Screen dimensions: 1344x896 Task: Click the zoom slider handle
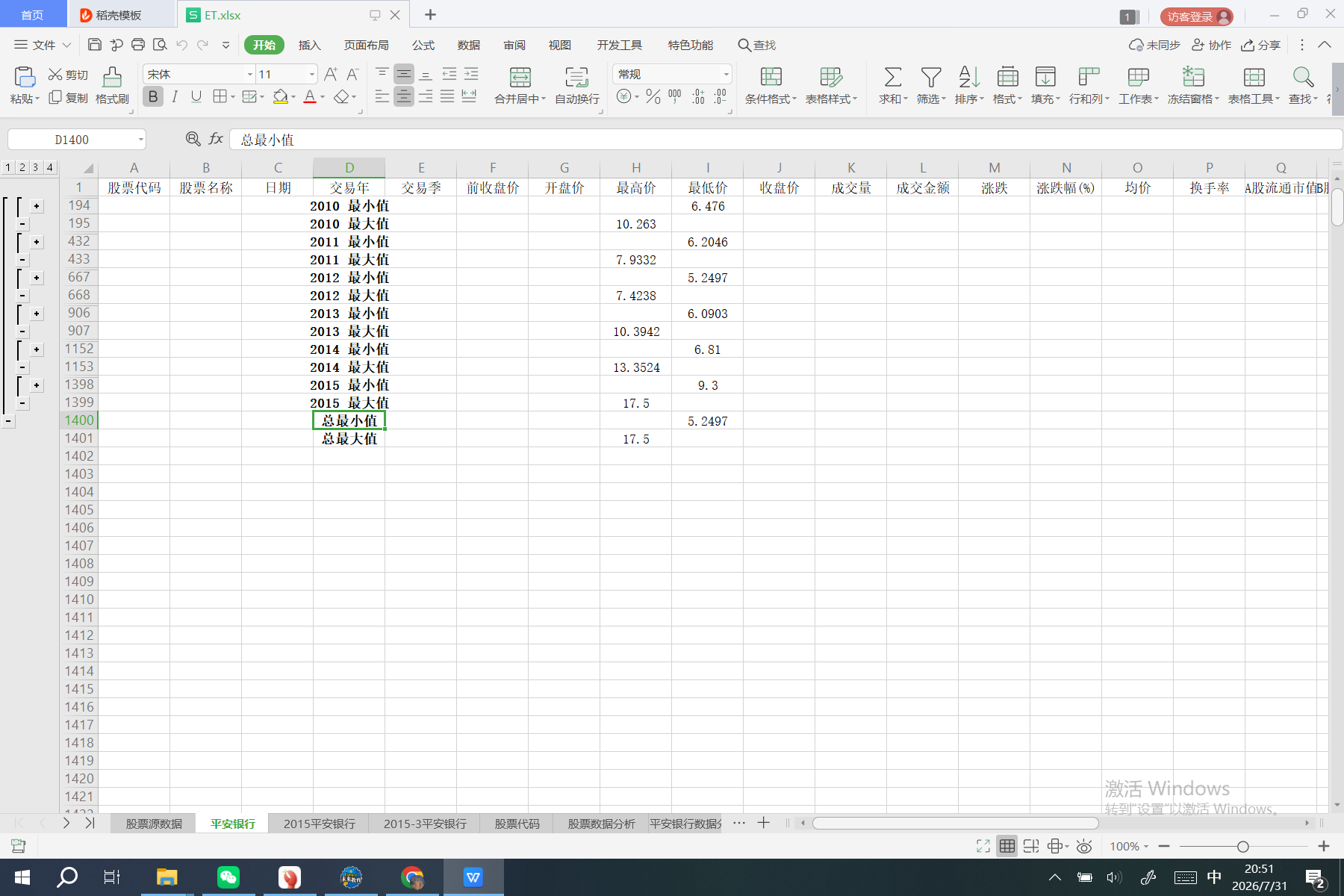click(1242, 846)
